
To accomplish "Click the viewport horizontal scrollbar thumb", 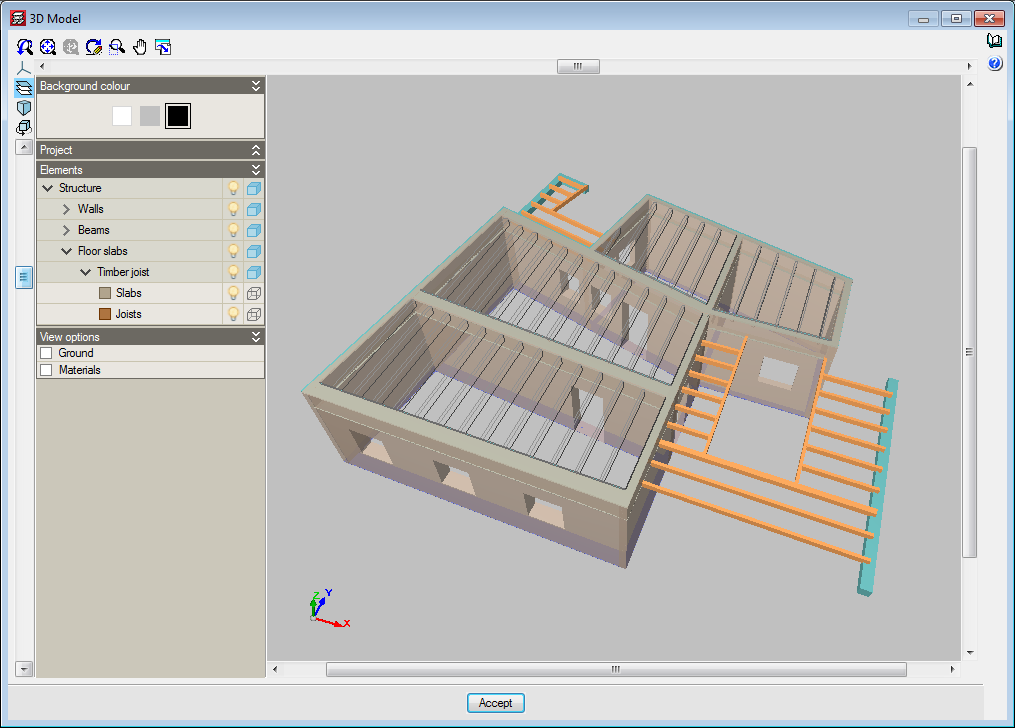I will pyautogui.click(x=616, y=669).
